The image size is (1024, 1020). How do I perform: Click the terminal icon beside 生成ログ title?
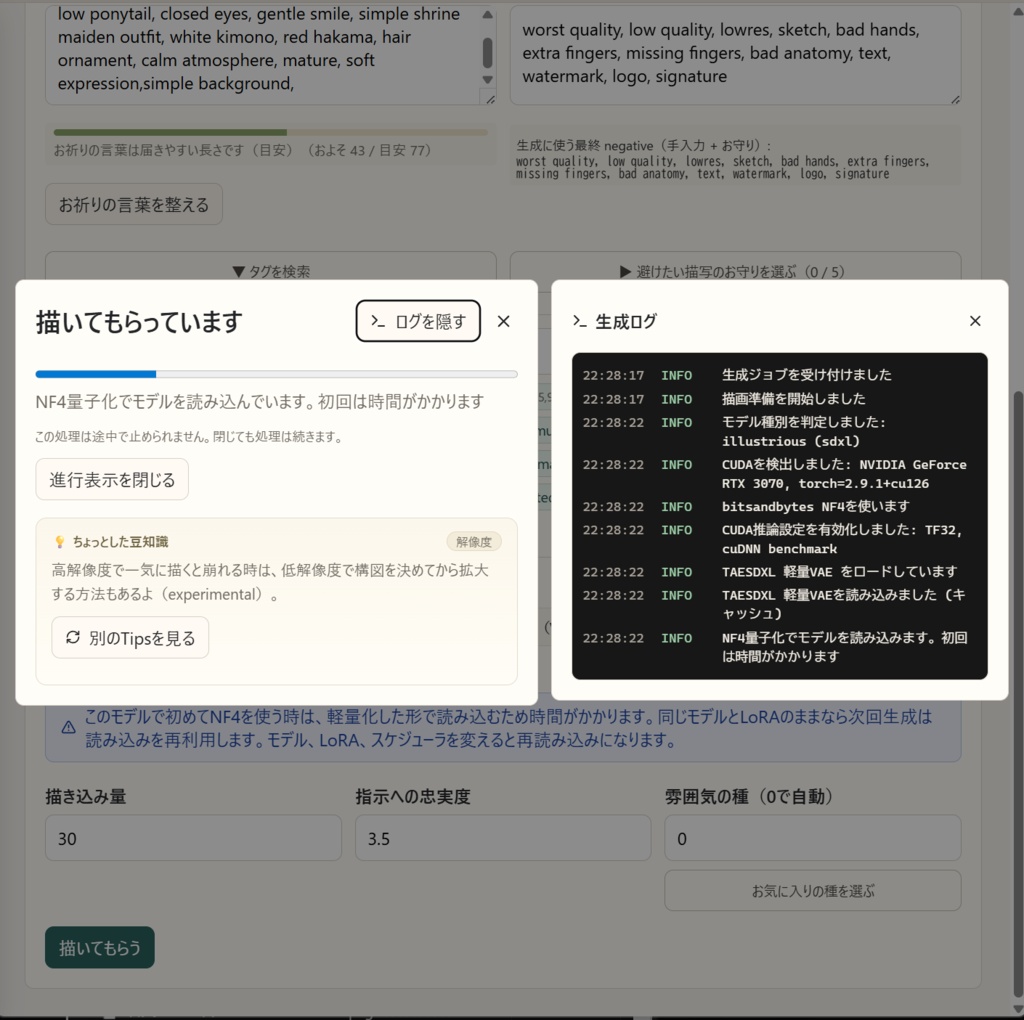[579, 321]
